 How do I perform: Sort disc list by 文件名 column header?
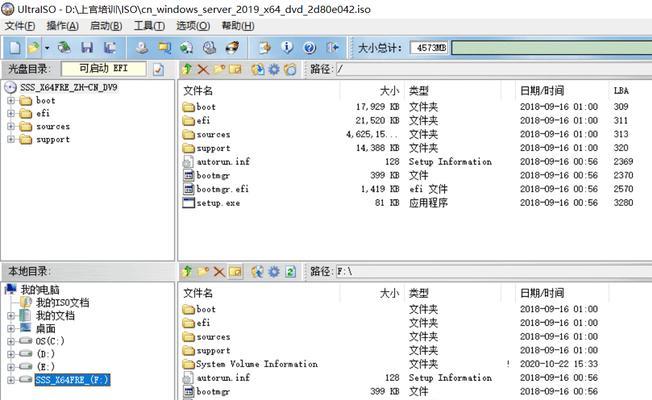point(260,91)
